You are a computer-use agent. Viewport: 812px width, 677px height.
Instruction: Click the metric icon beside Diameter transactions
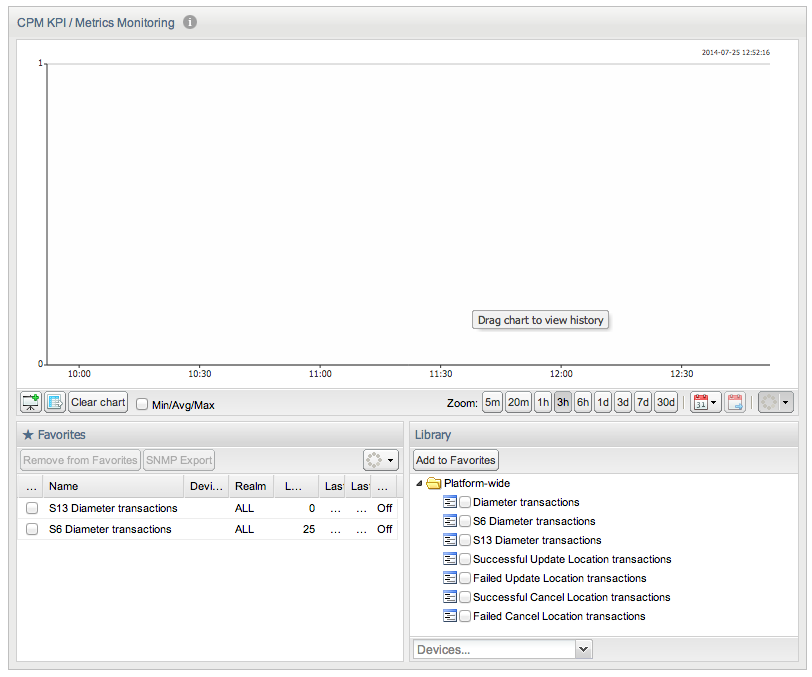(450, 502)
